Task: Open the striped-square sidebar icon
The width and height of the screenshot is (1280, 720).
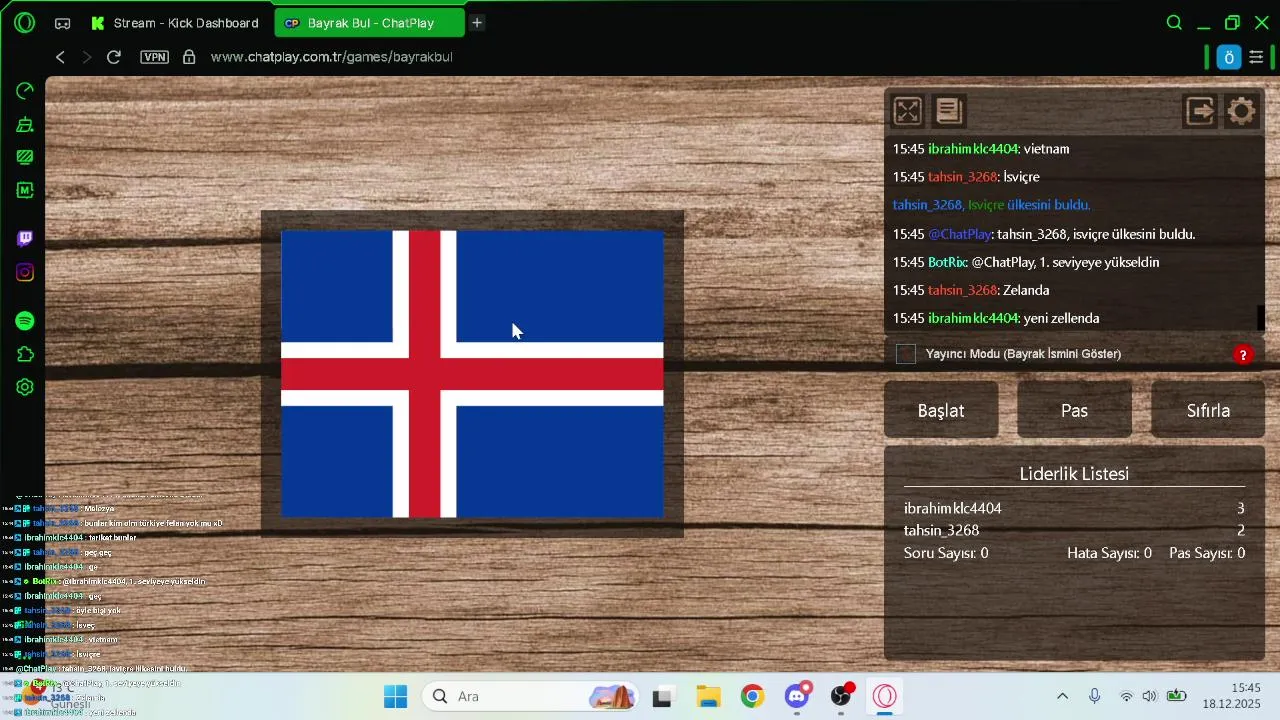Action: [x=25, y=157]
